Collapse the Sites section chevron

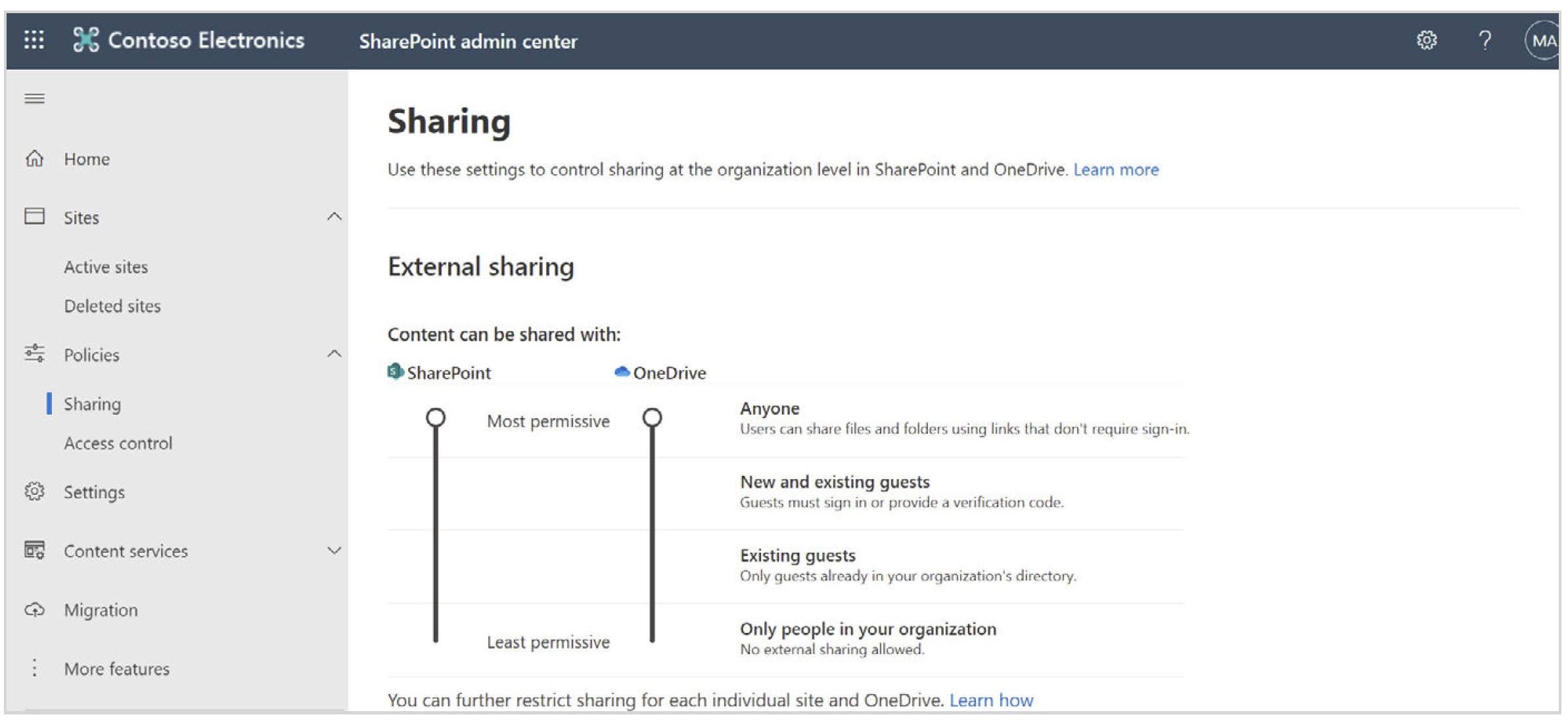[334, 216]
